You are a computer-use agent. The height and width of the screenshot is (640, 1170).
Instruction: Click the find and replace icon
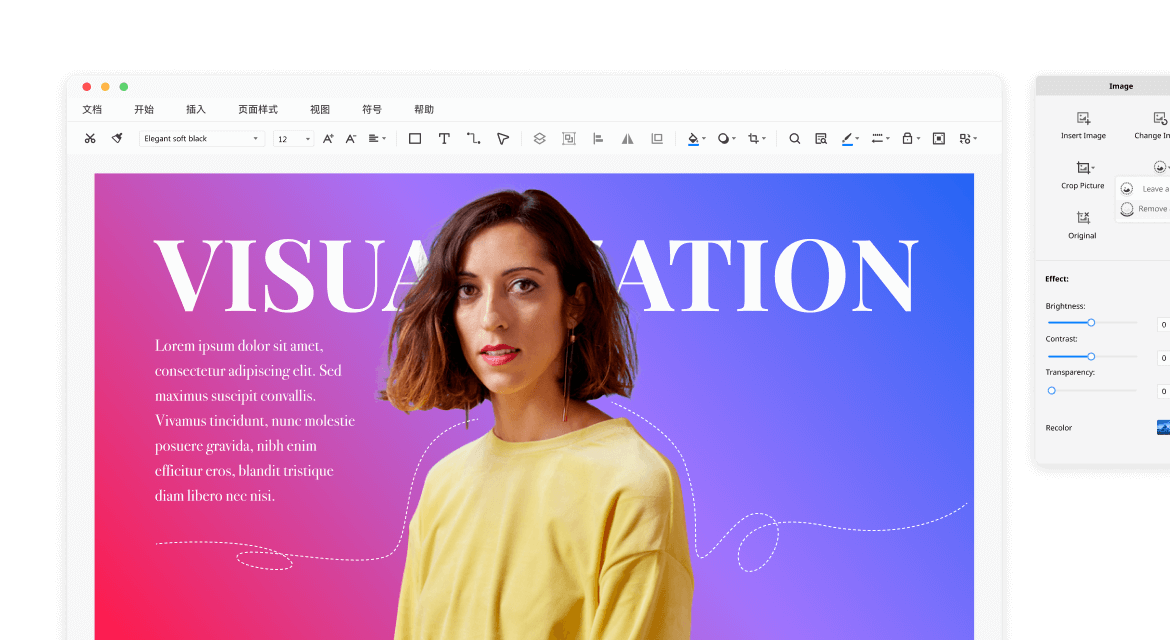point(821,139)
